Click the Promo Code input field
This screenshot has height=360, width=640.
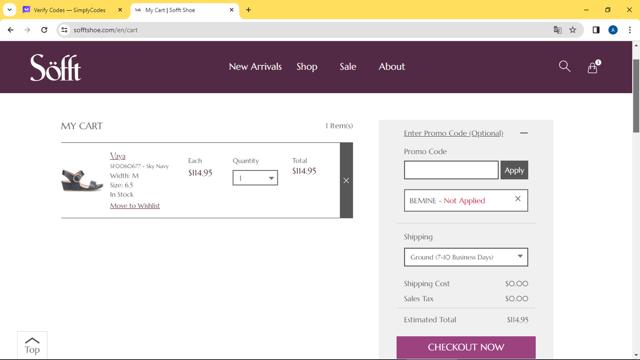[451, 170]
